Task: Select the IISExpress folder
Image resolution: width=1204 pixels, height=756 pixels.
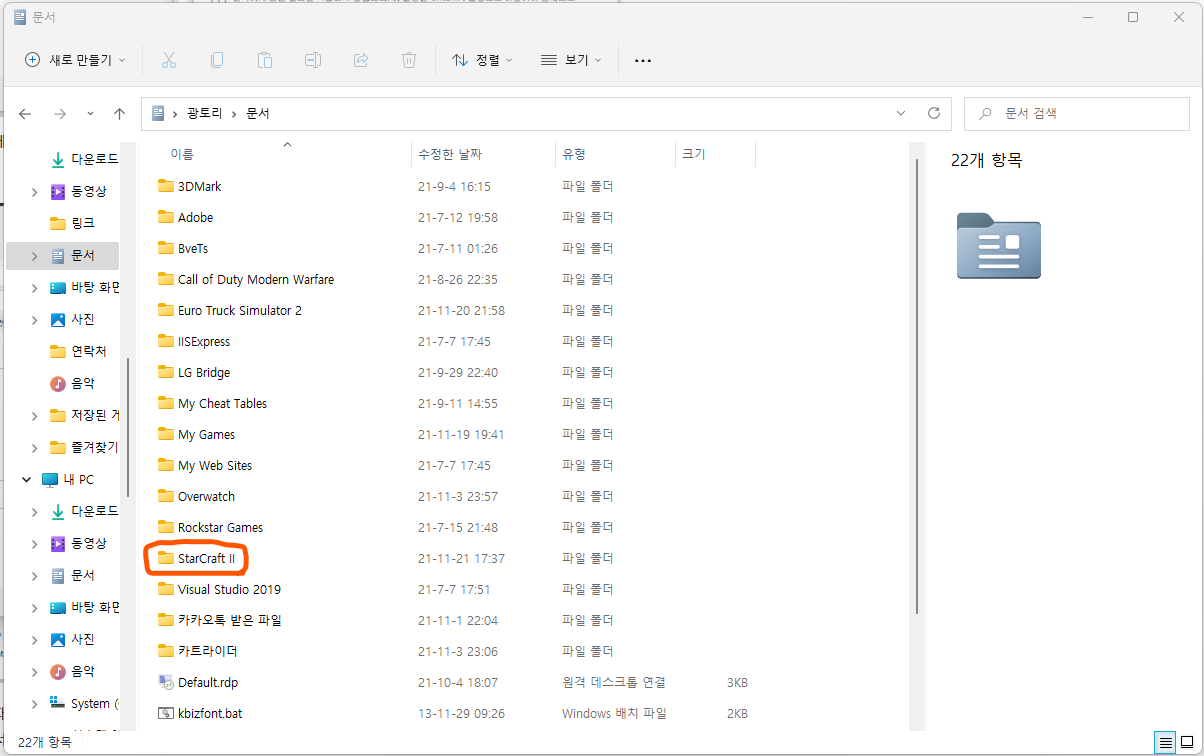Action: click(x=194, y=341)
